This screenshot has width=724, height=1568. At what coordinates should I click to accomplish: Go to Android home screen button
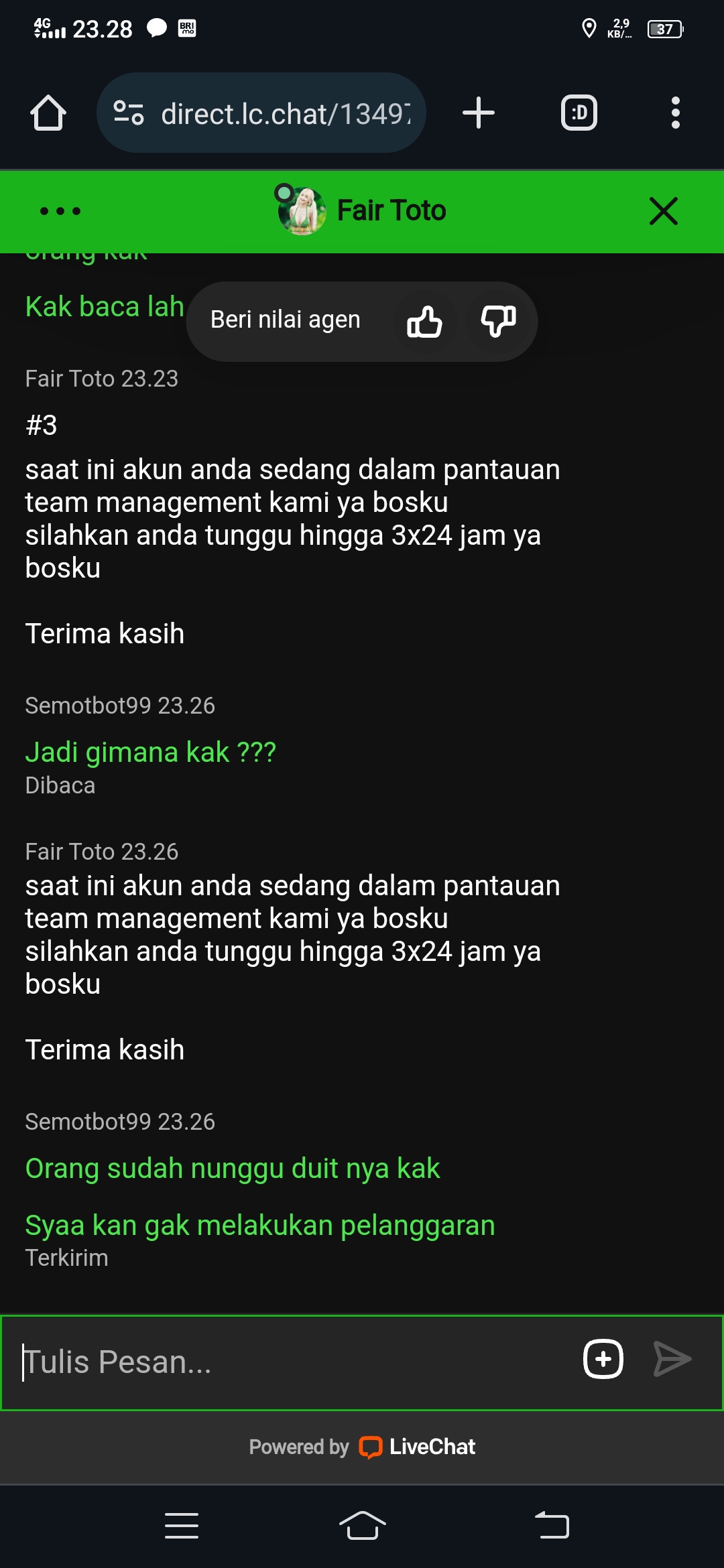coord(362,1526)
